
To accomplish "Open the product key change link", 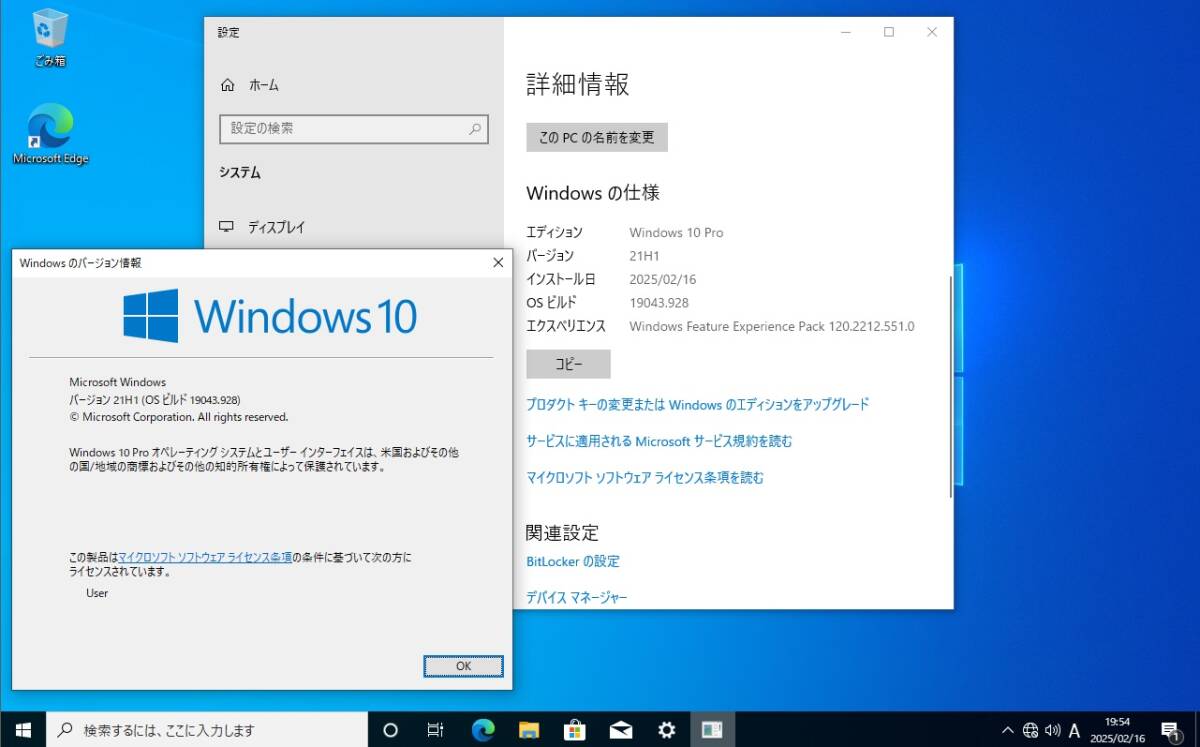I will coord(698,405).
